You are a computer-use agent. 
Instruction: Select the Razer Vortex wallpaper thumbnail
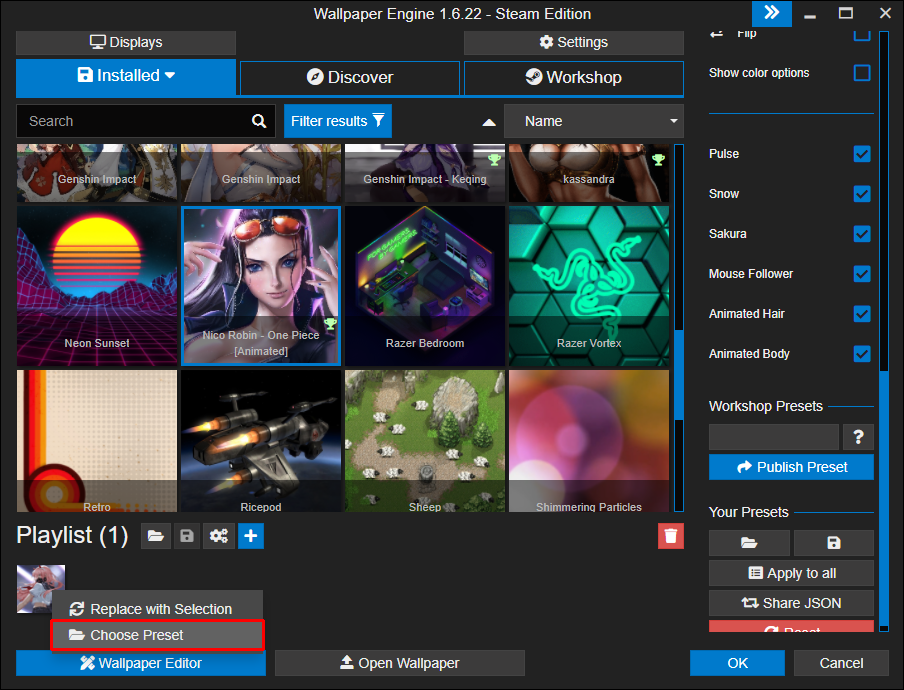pos(589,285)
